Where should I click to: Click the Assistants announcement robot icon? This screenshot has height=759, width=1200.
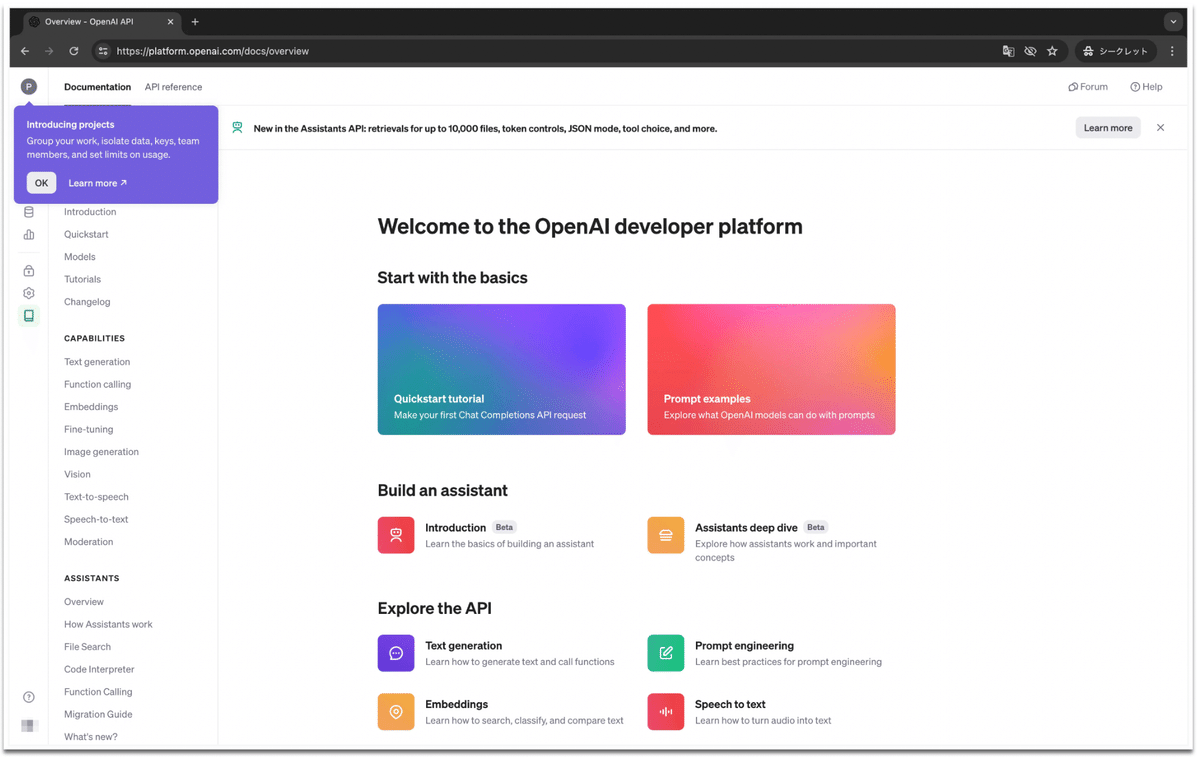237,128
